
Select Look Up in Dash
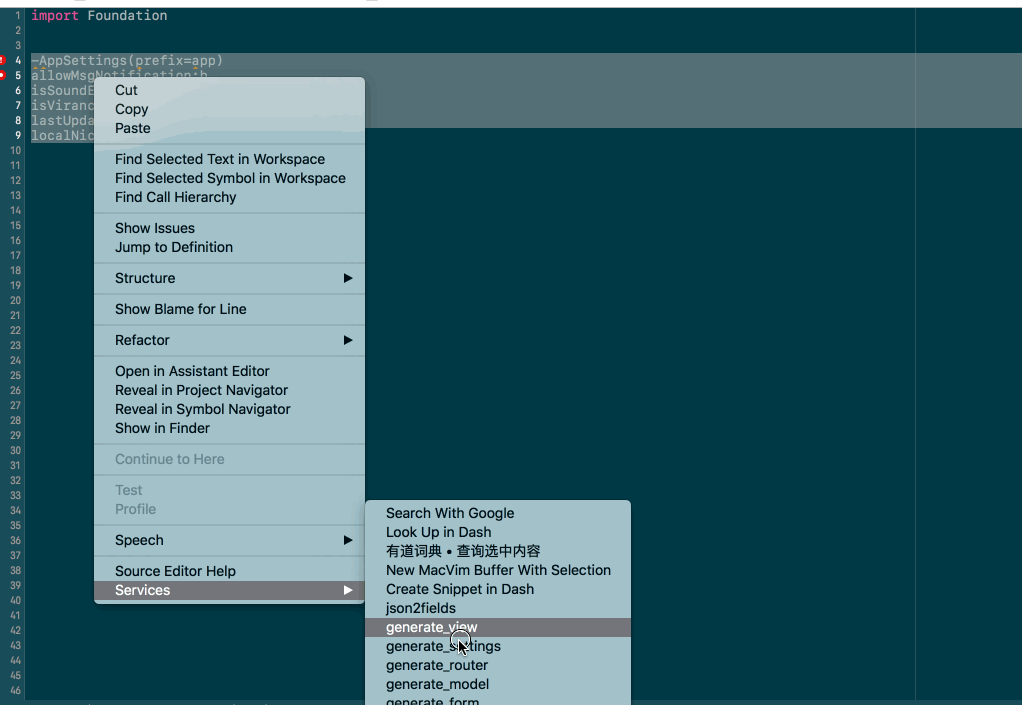pos(498,532)
